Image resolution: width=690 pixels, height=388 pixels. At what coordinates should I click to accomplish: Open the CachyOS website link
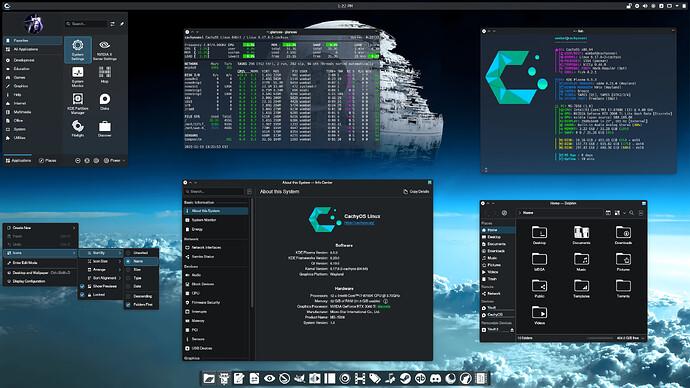click(x=359, y=223)
